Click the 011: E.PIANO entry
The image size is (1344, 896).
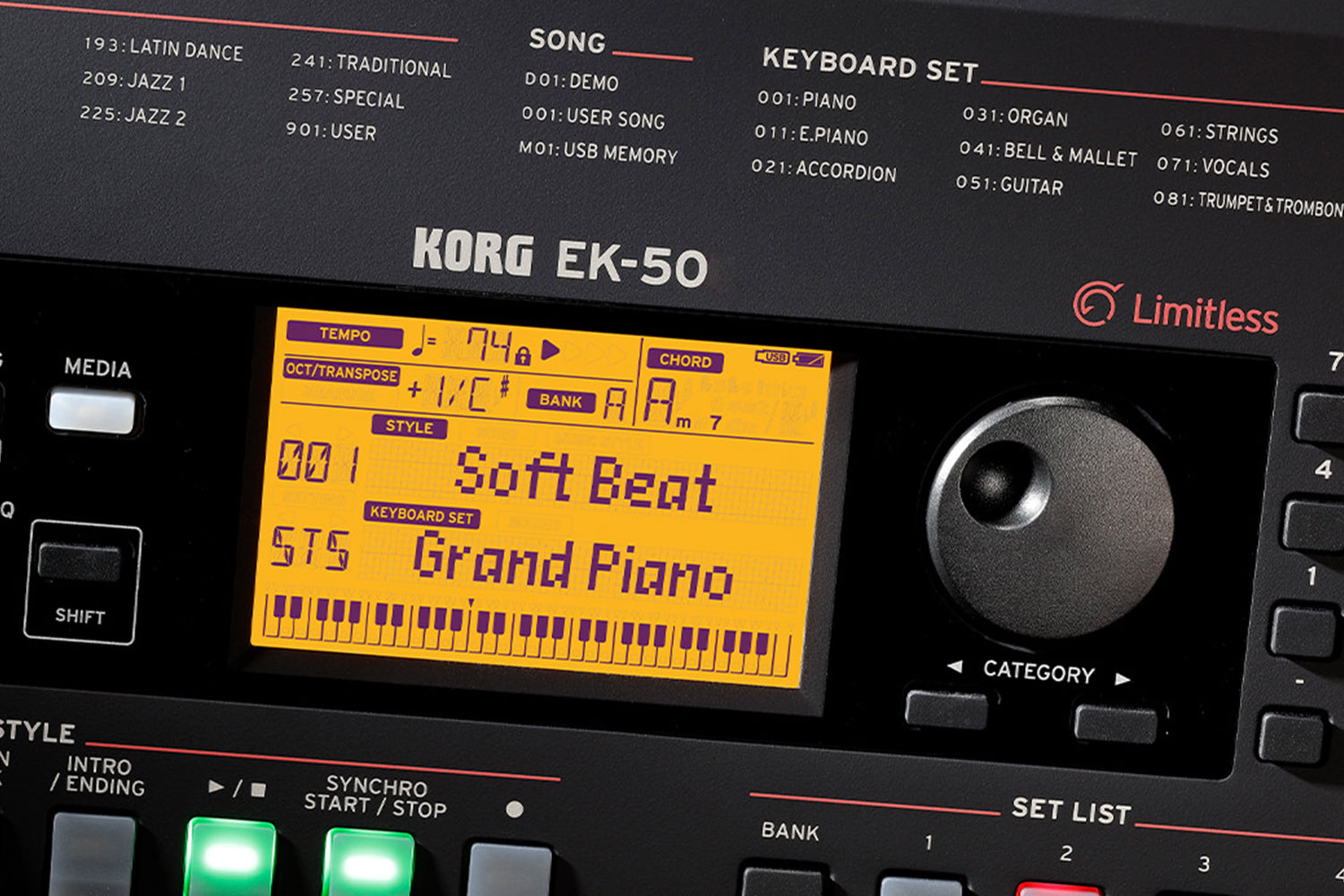(x=811, y=134)
